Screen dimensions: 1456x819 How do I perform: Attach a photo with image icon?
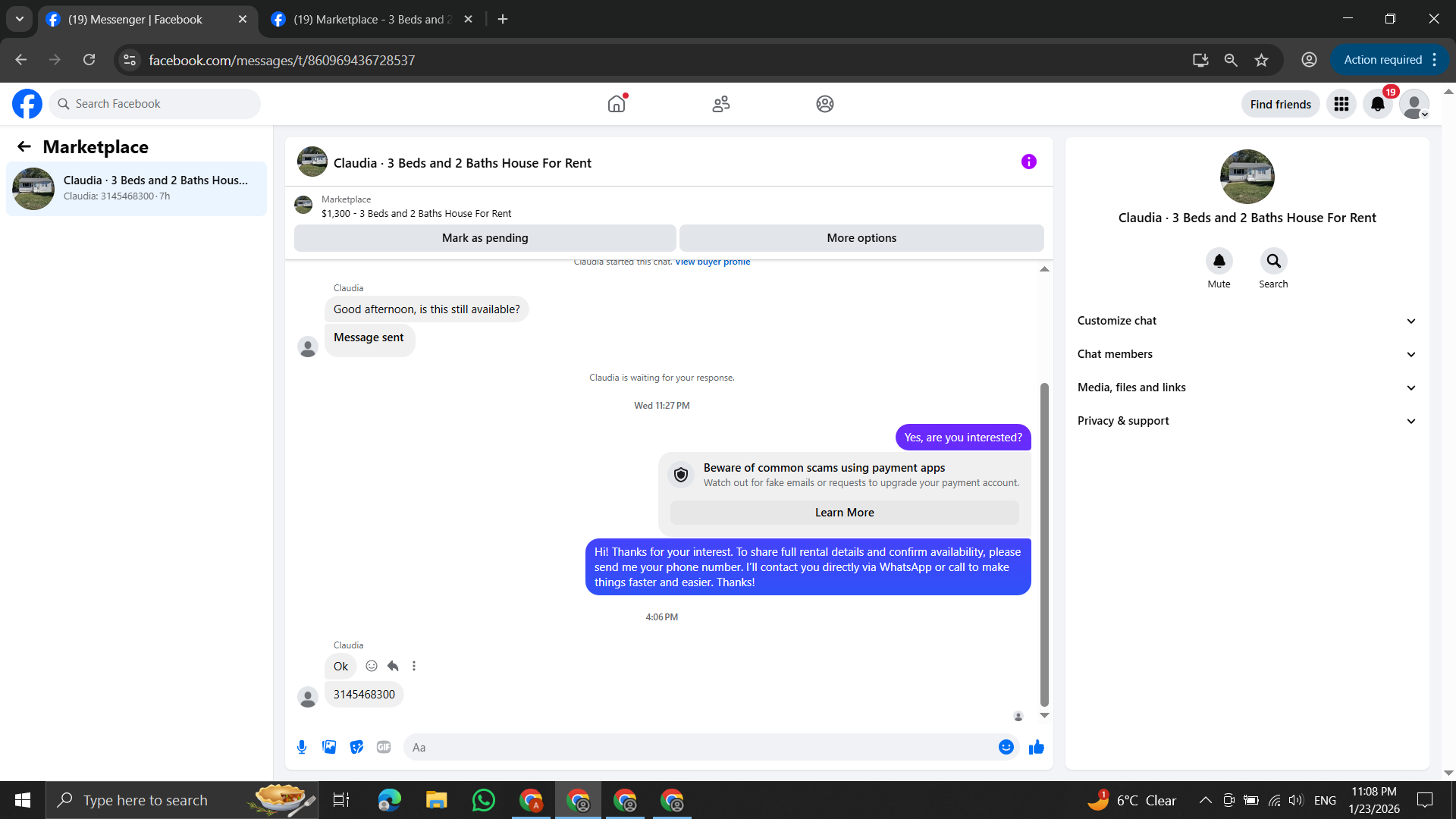(x=329, y=747)
